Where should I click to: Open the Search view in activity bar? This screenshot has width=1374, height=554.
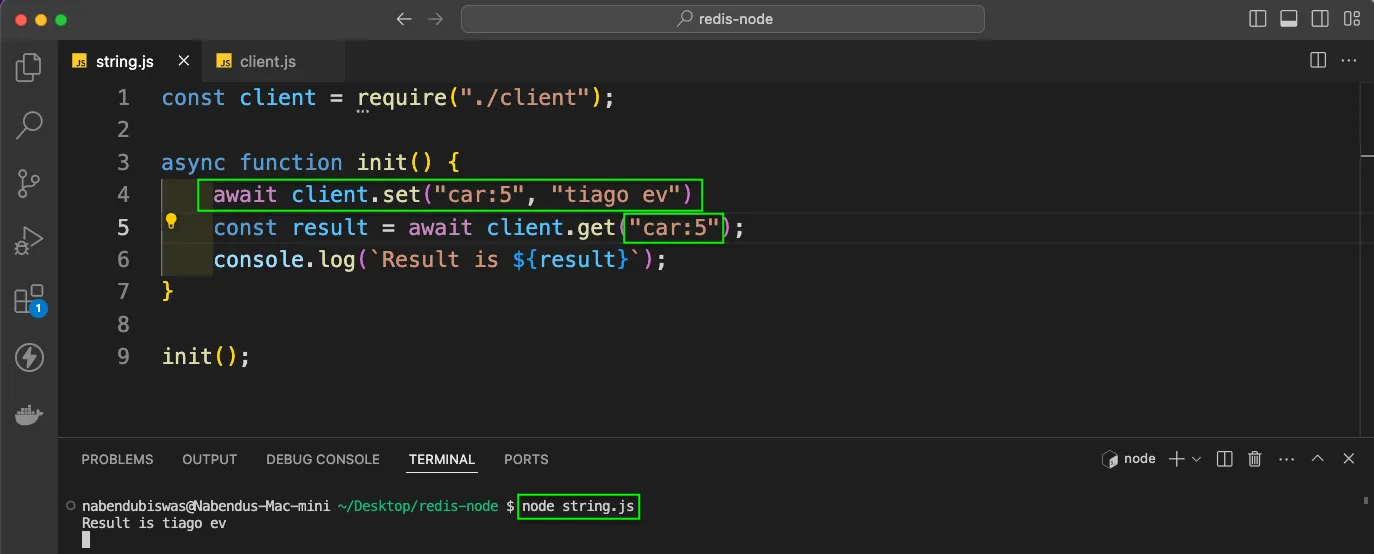tap(29, 125)
